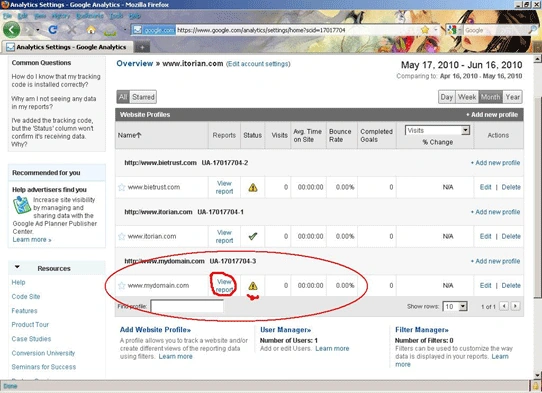
Task: Open Case Studies resource link
Action: pos(31,339)
